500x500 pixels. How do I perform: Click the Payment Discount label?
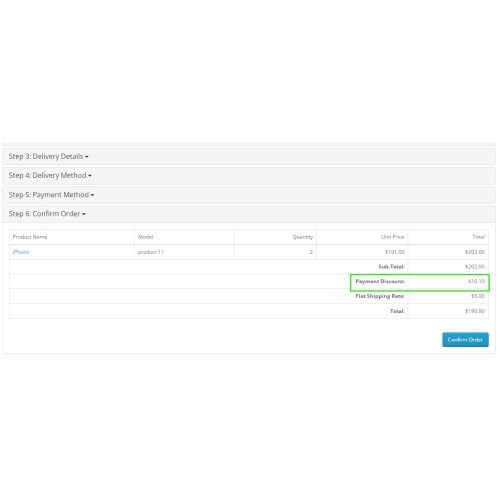[x=380, y=281]
